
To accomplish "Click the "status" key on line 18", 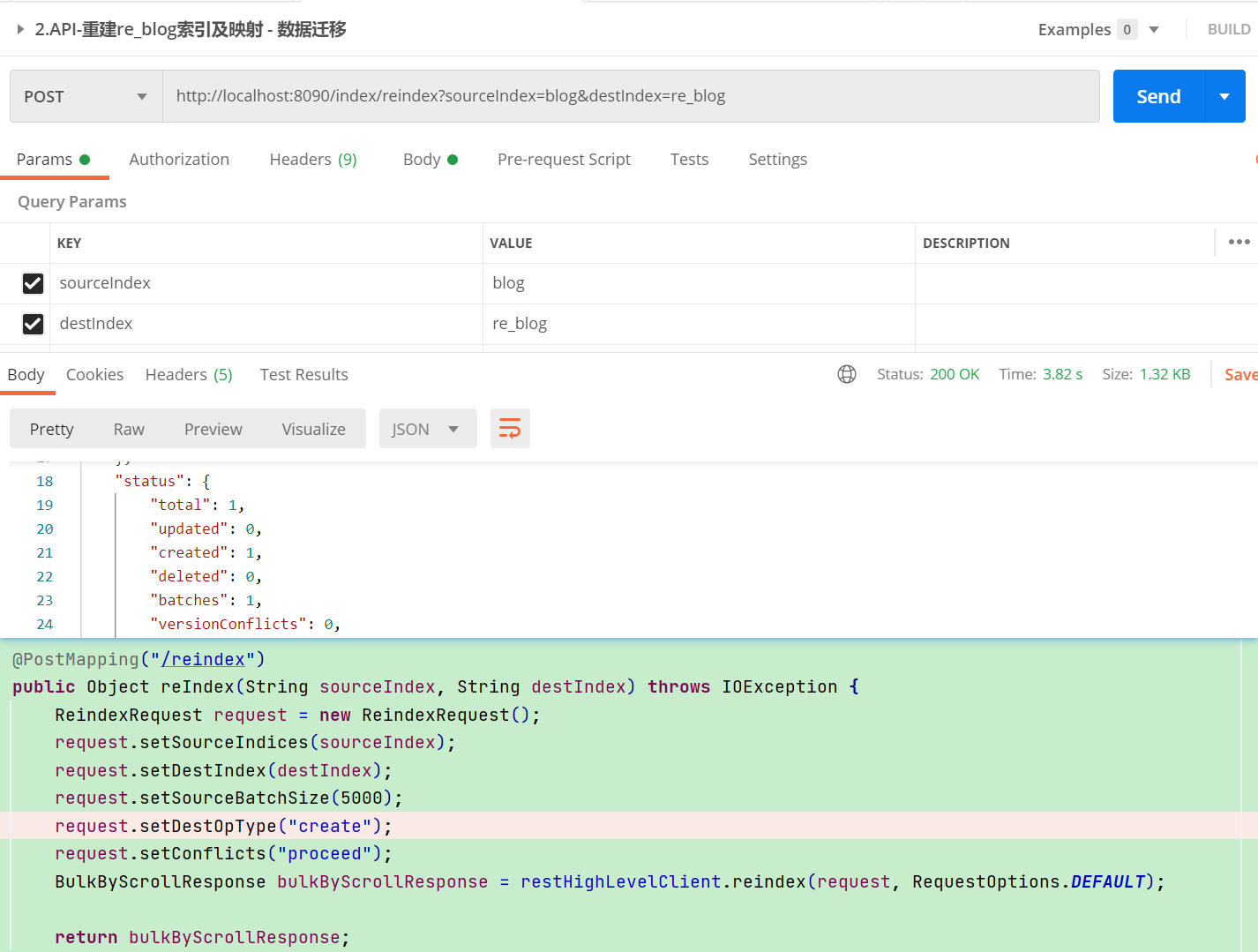I will (x=150, y=481).
